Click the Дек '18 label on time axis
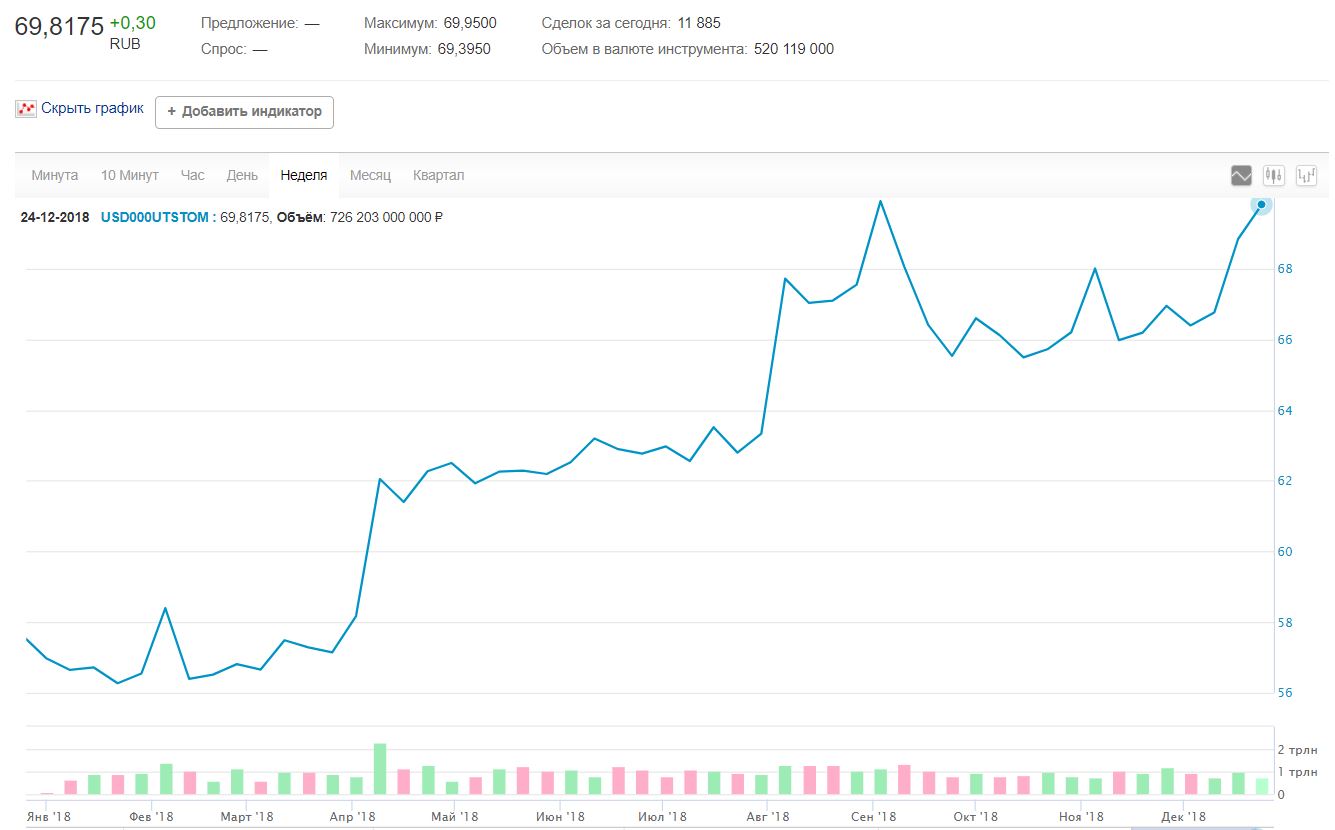 1183,817
